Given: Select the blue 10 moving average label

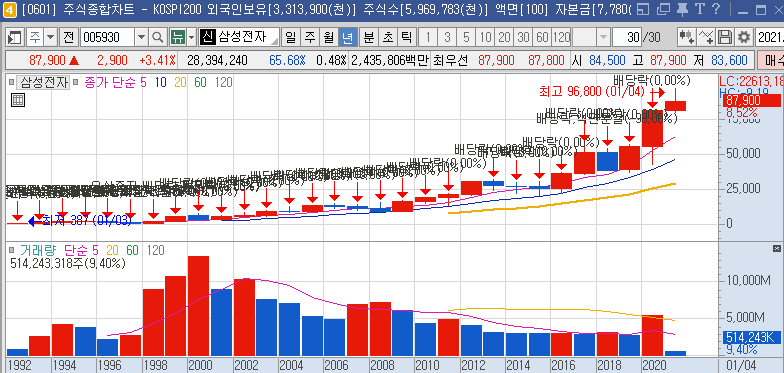Looking at the screenshot, I should point(160,82).
